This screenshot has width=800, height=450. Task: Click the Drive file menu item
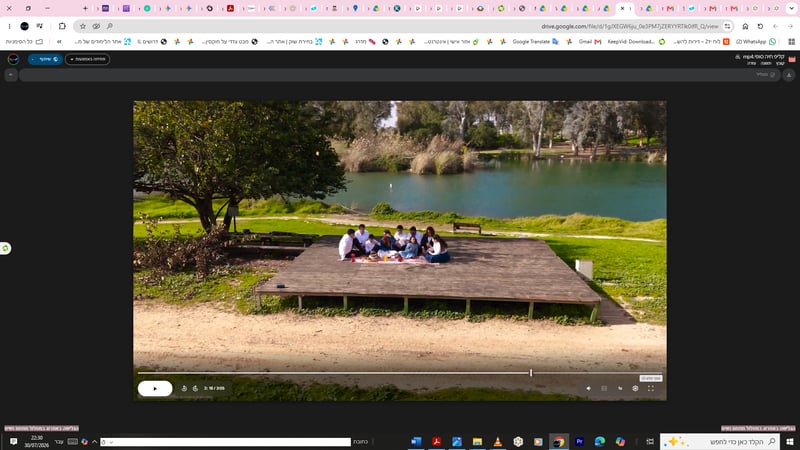(x=780, y=64)
